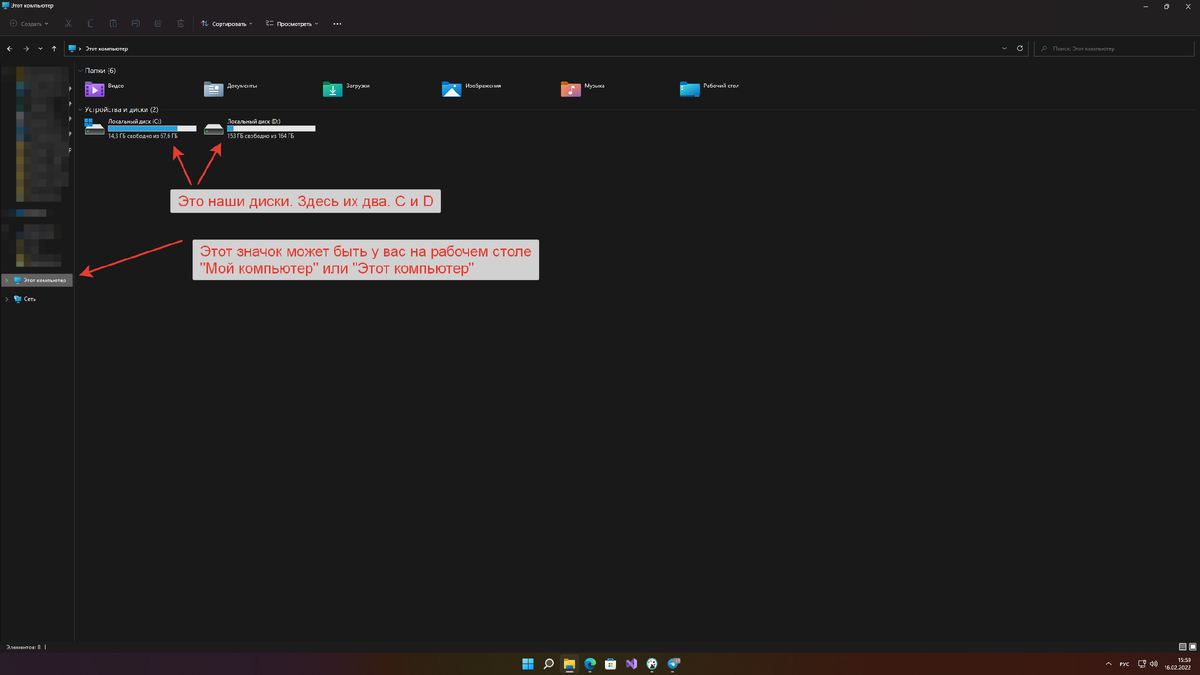
Task: Select Этот компьютер in sidebar
Action: [38, 281]
